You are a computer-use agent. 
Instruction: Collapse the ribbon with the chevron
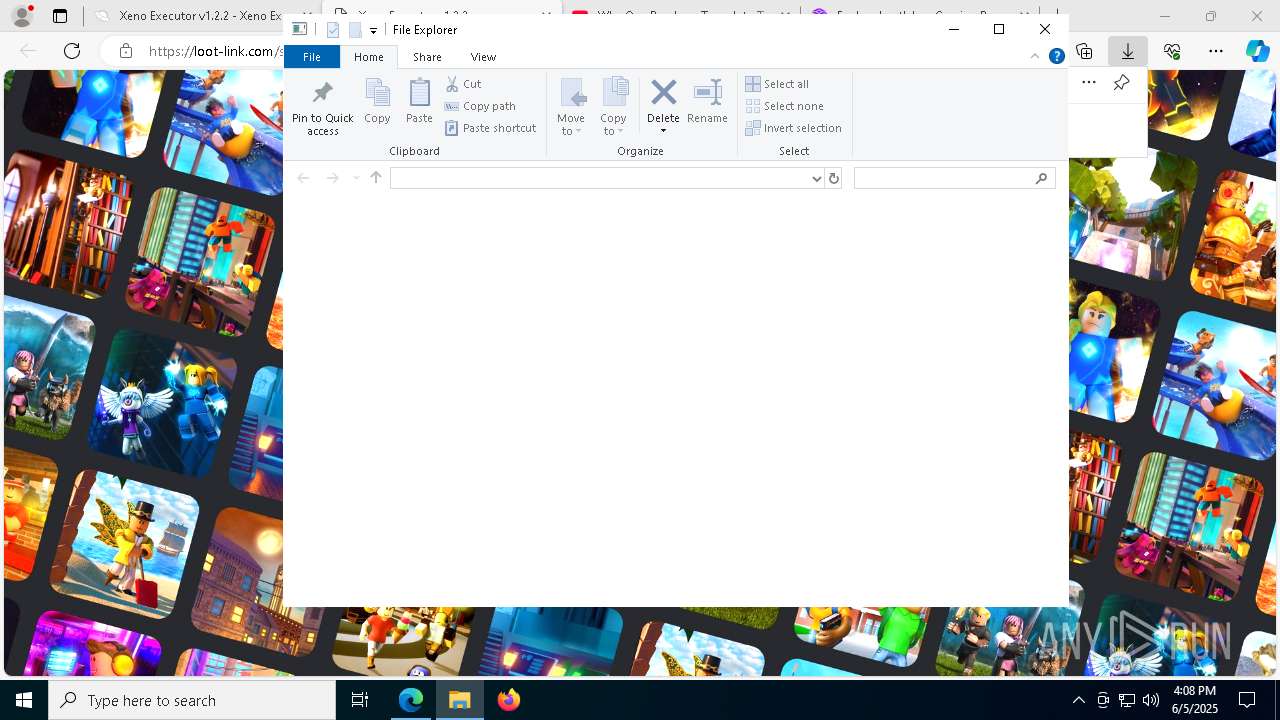click(x=1035, y=57)
